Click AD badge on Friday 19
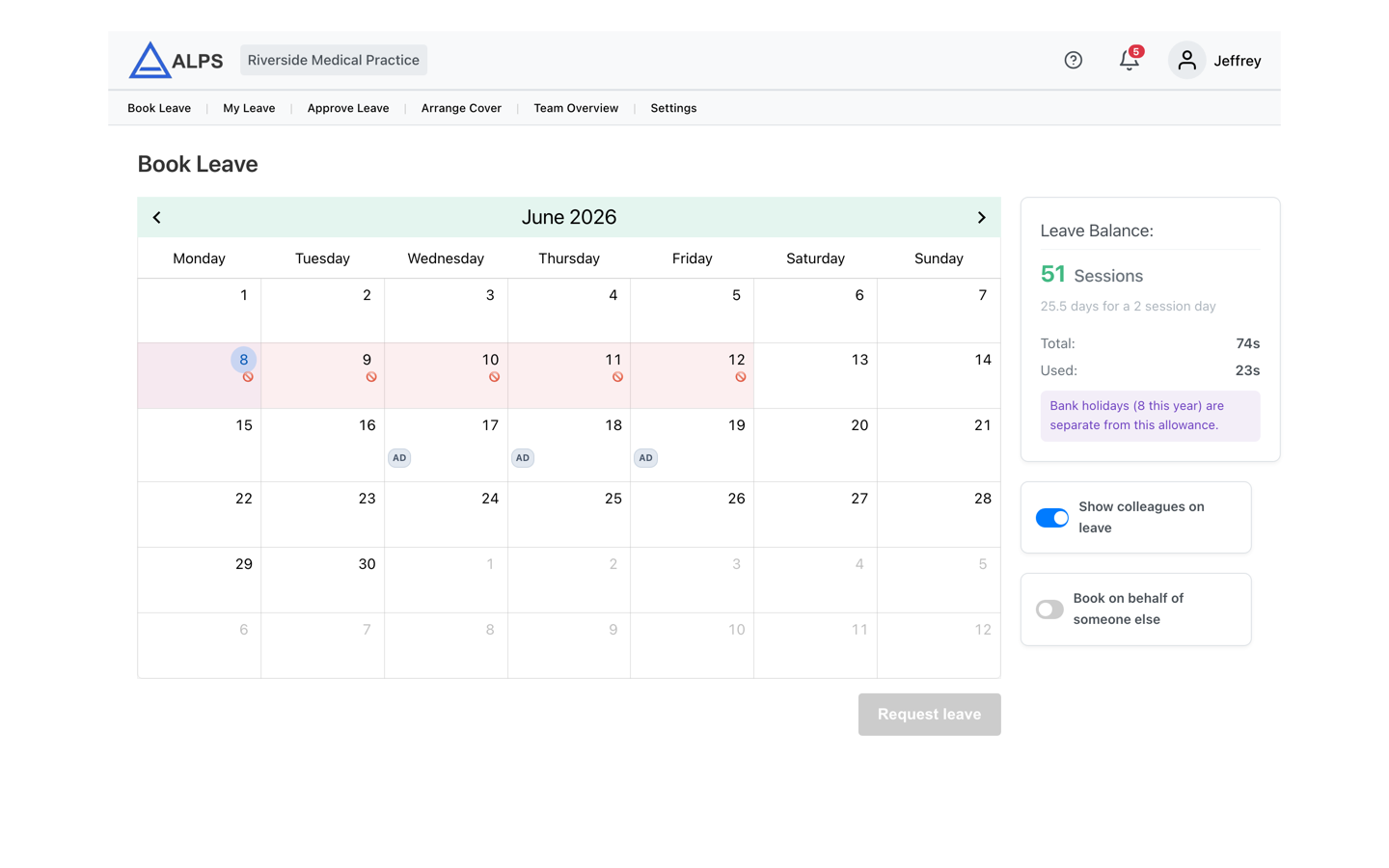The image size is (1389, 868). point(645,458)
